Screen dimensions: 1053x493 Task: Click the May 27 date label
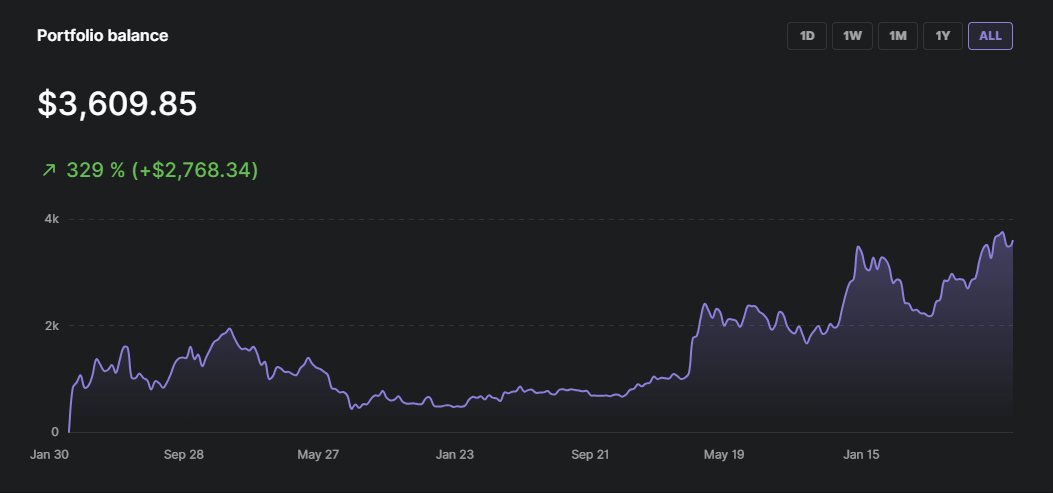(319, 454)
